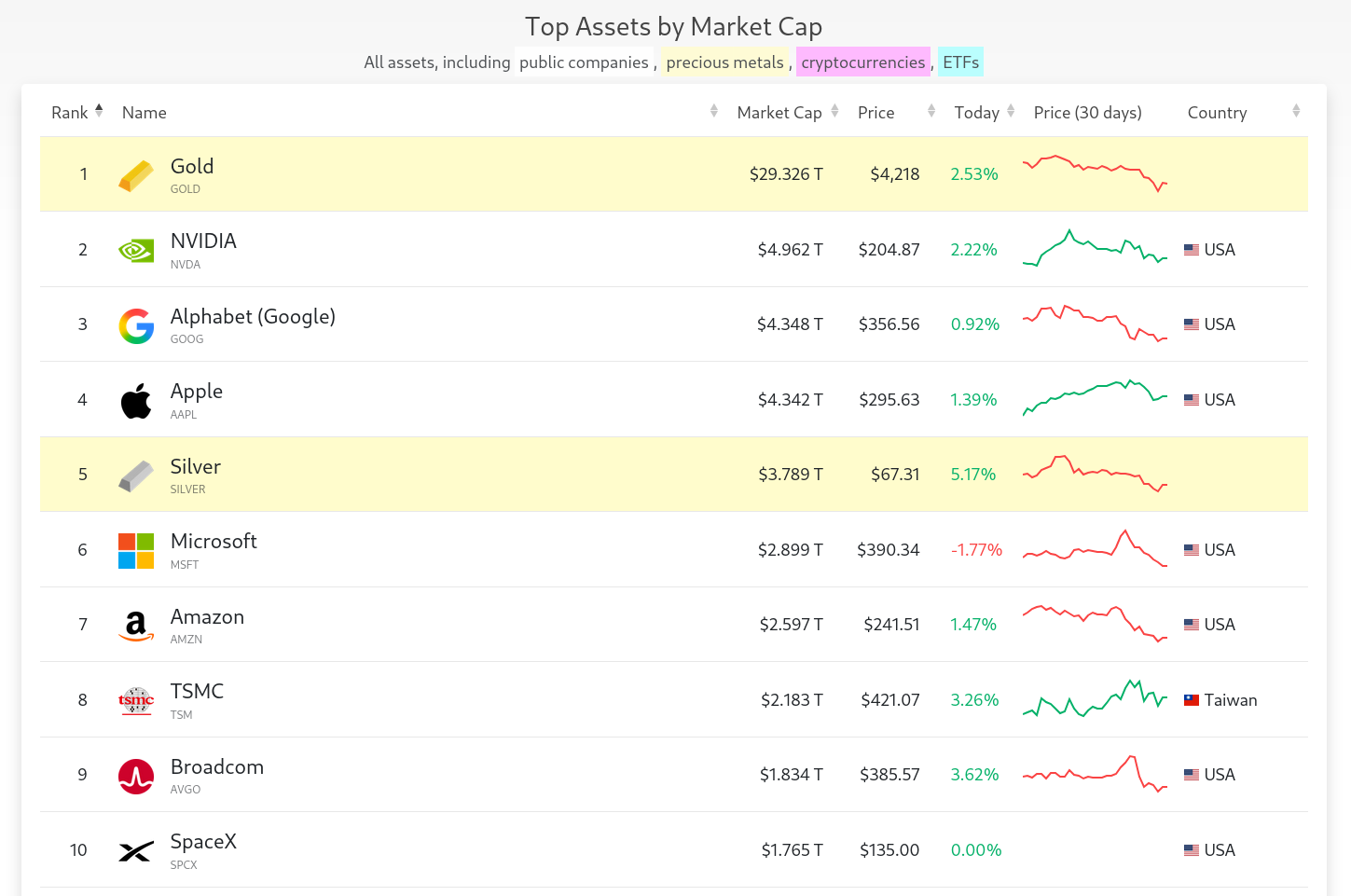Filter by public companies tag
The height and width of the screenshot is (896, 1351).
584,62
